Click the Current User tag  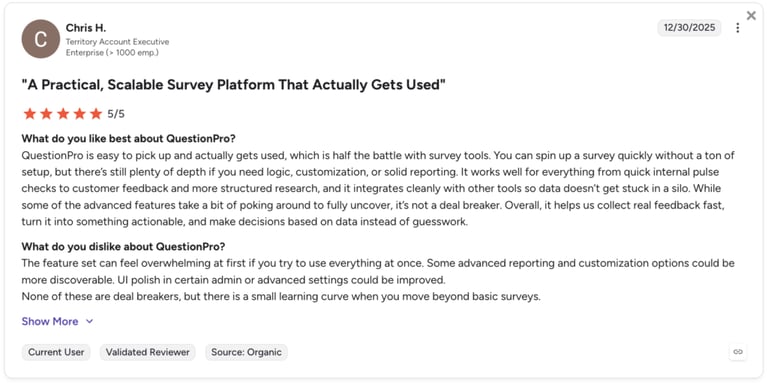56,352
